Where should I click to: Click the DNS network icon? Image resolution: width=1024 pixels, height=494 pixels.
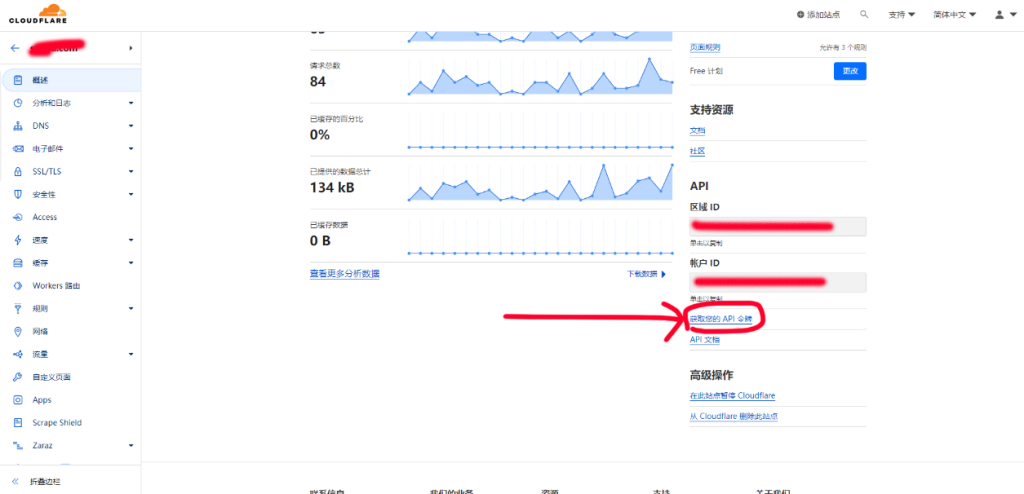18,125
